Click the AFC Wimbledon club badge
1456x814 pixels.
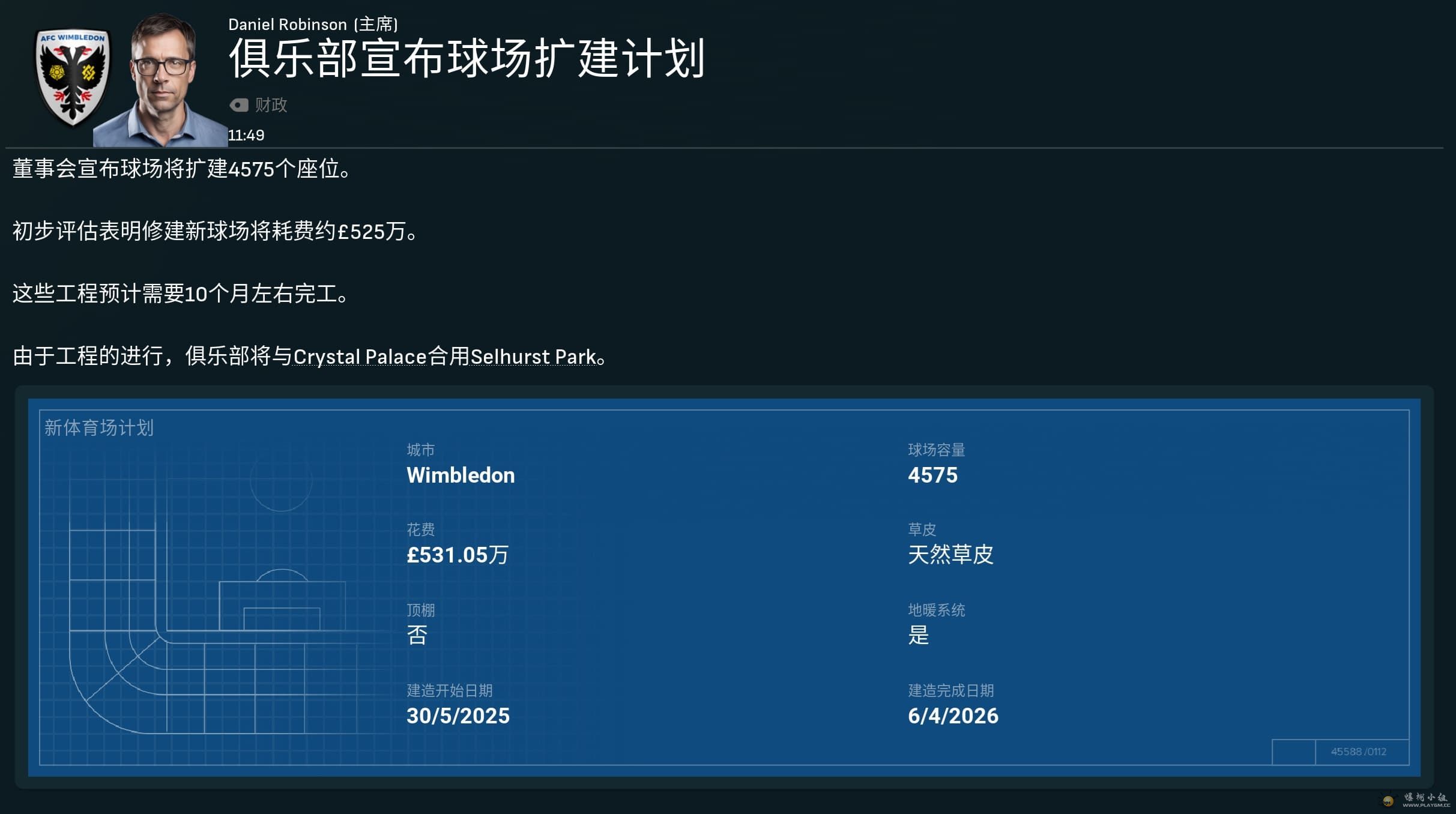pos(73,78)
